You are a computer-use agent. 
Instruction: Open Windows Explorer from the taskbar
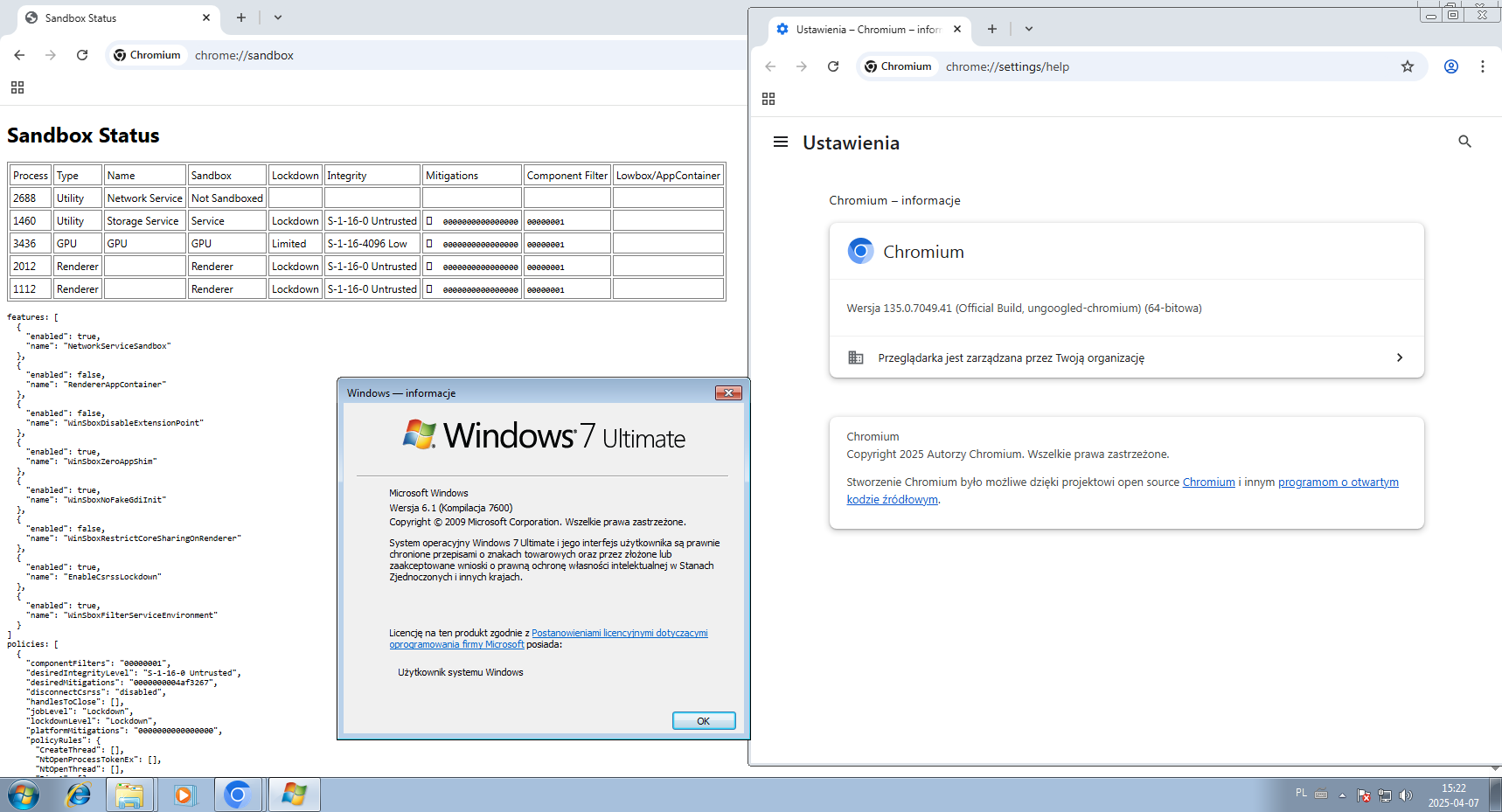coord(129,795)
